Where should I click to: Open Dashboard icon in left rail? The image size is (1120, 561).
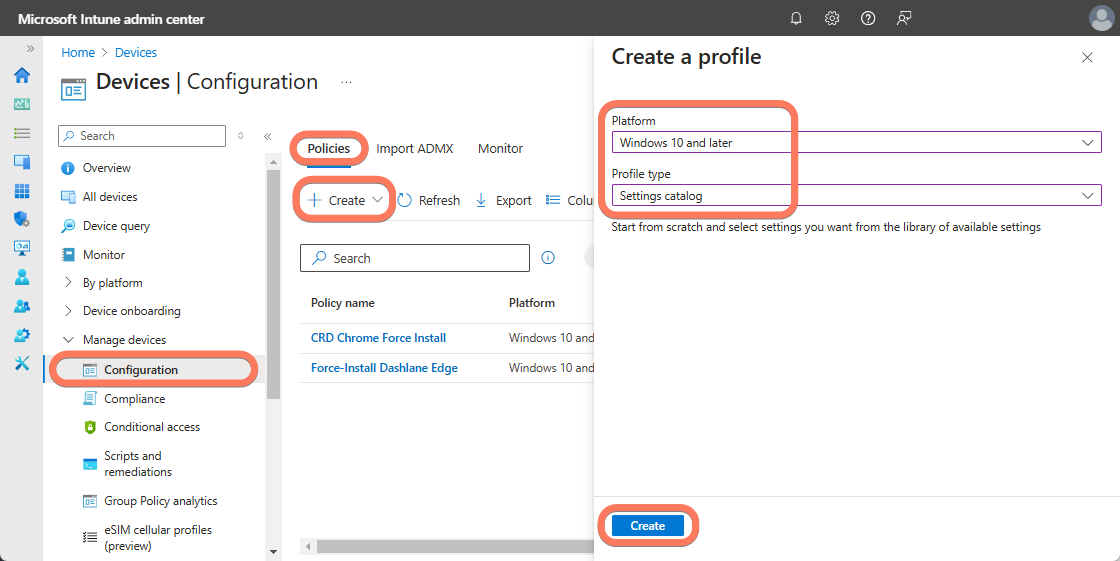tap(22, 104)
